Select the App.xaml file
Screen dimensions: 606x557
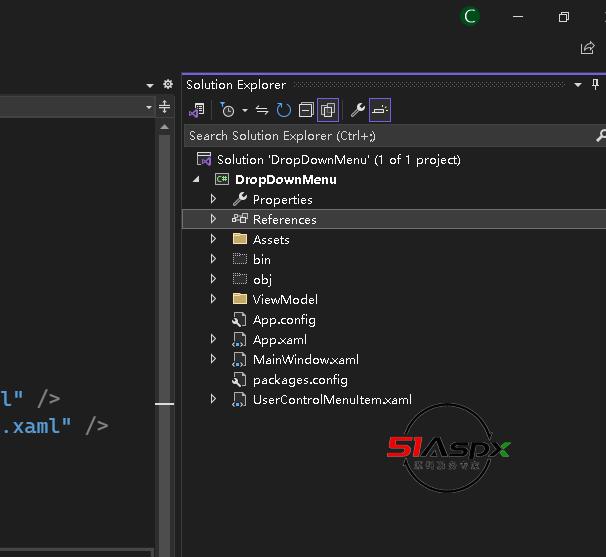pos(280,340)
